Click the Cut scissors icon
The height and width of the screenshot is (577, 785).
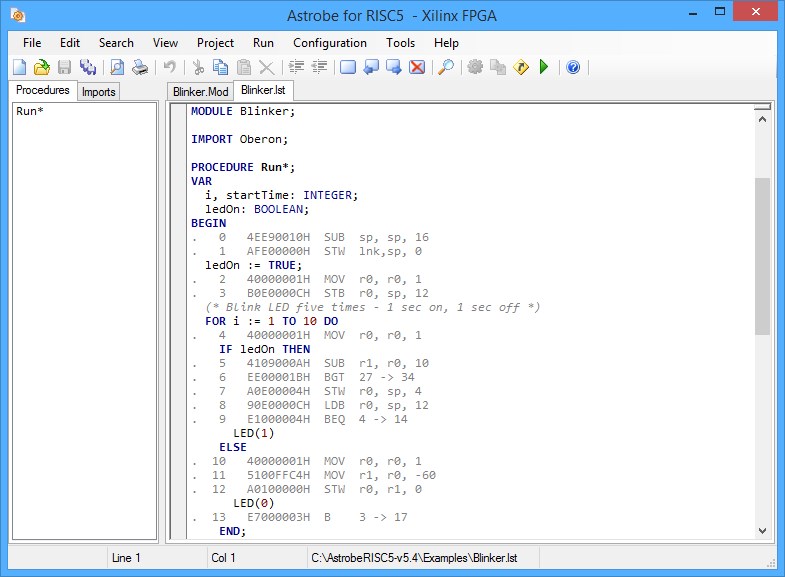coord(198,67)
